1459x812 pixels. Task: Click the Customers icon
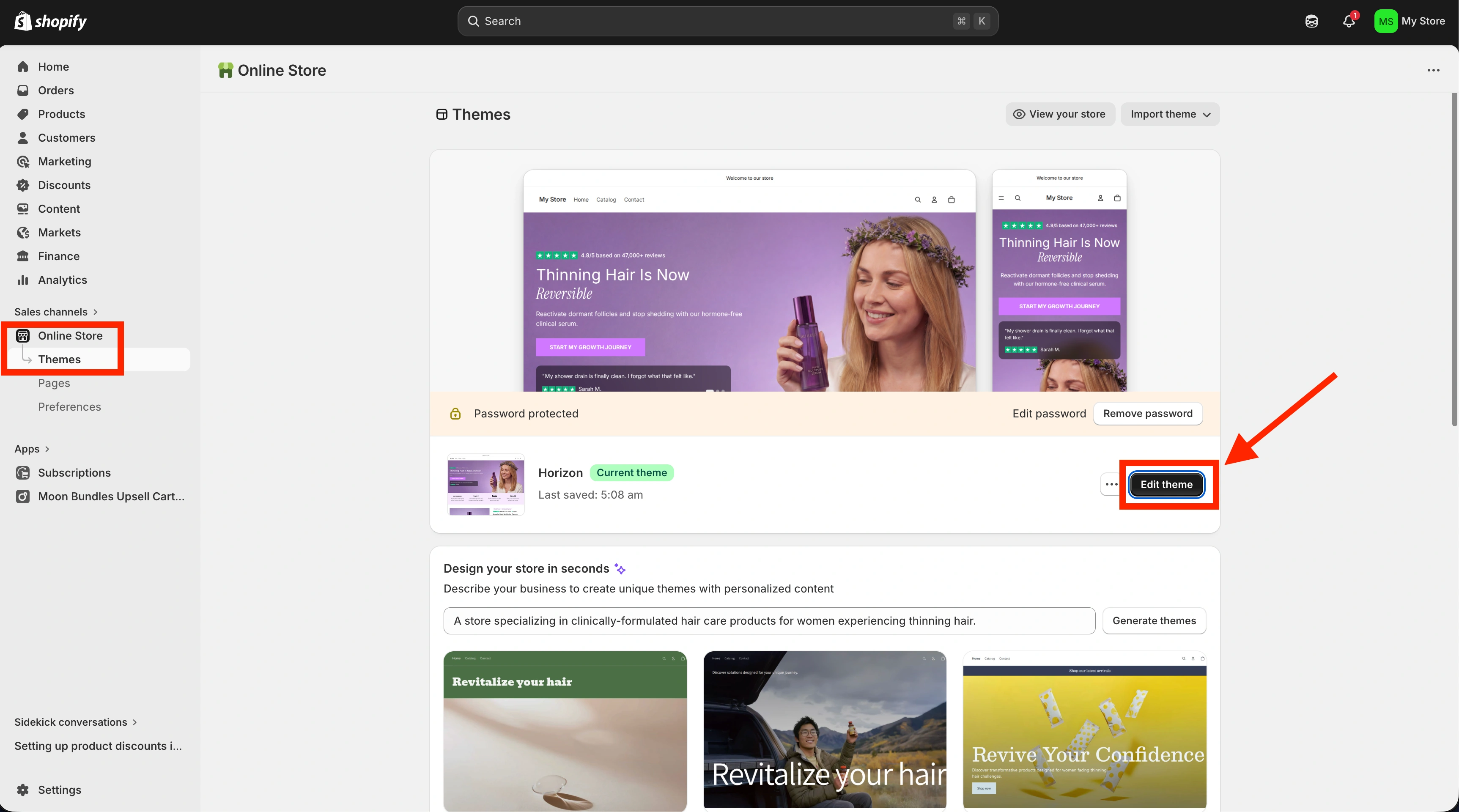(23, 137)
